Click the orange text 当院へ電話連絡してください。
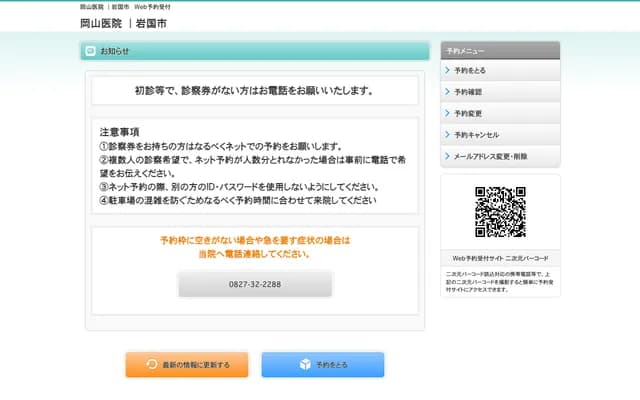 tap(255, 254)
